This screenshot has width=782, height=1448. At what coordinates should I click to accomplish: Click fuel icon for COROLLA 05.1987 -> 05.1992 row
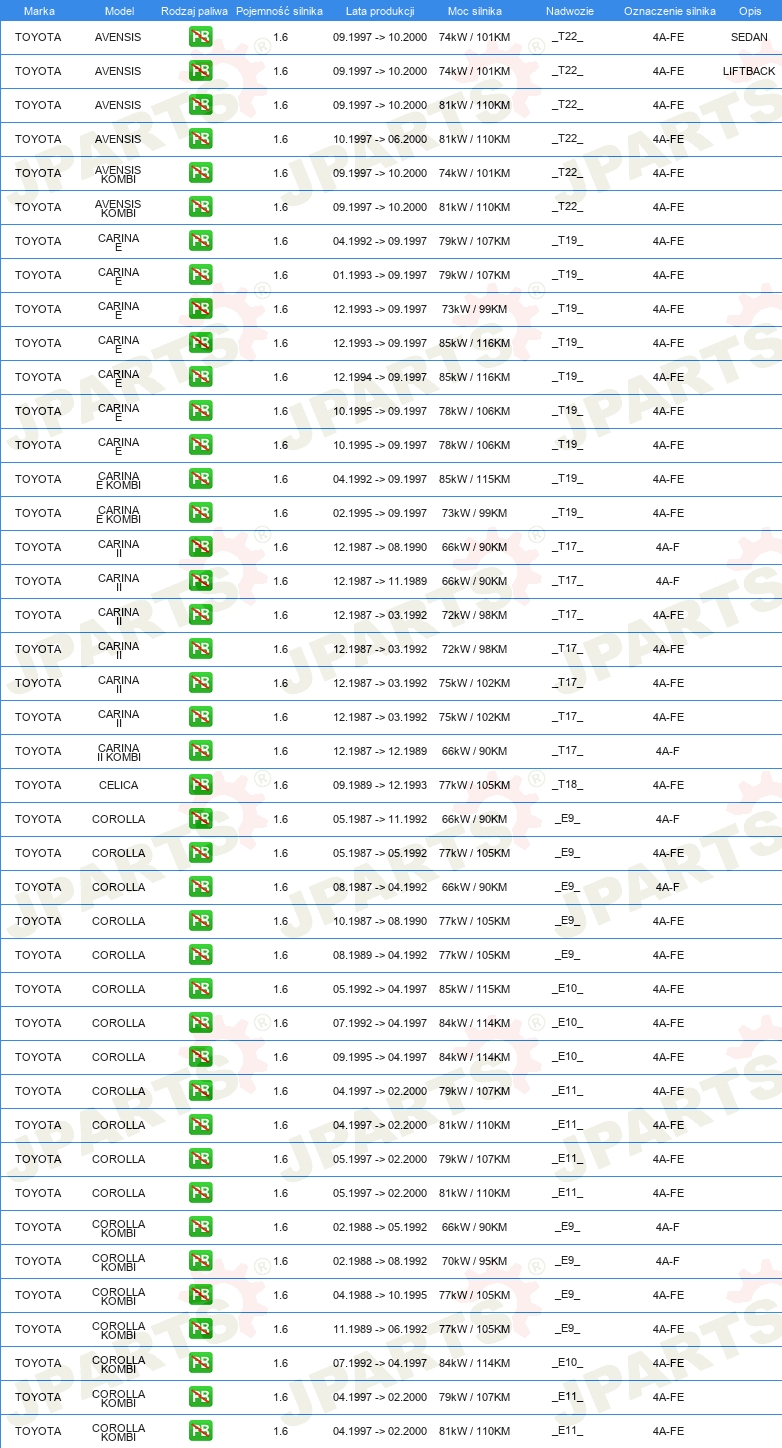click(x=200, y=853)
